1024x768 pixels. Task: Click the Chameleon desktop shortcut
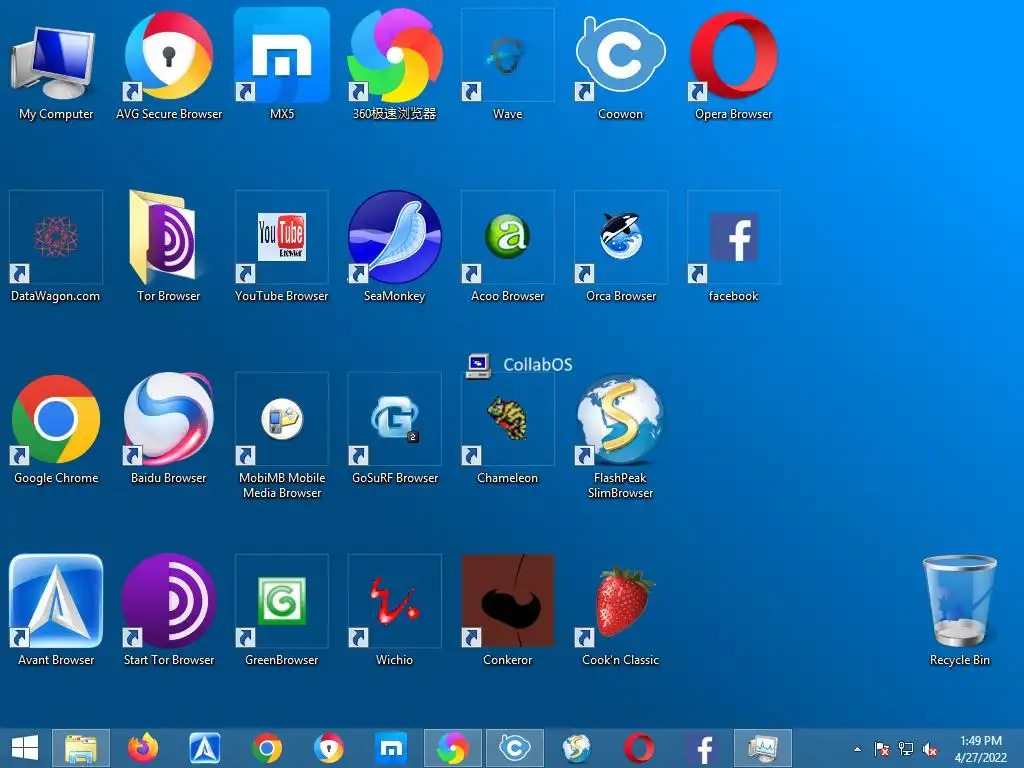(507, 429)
